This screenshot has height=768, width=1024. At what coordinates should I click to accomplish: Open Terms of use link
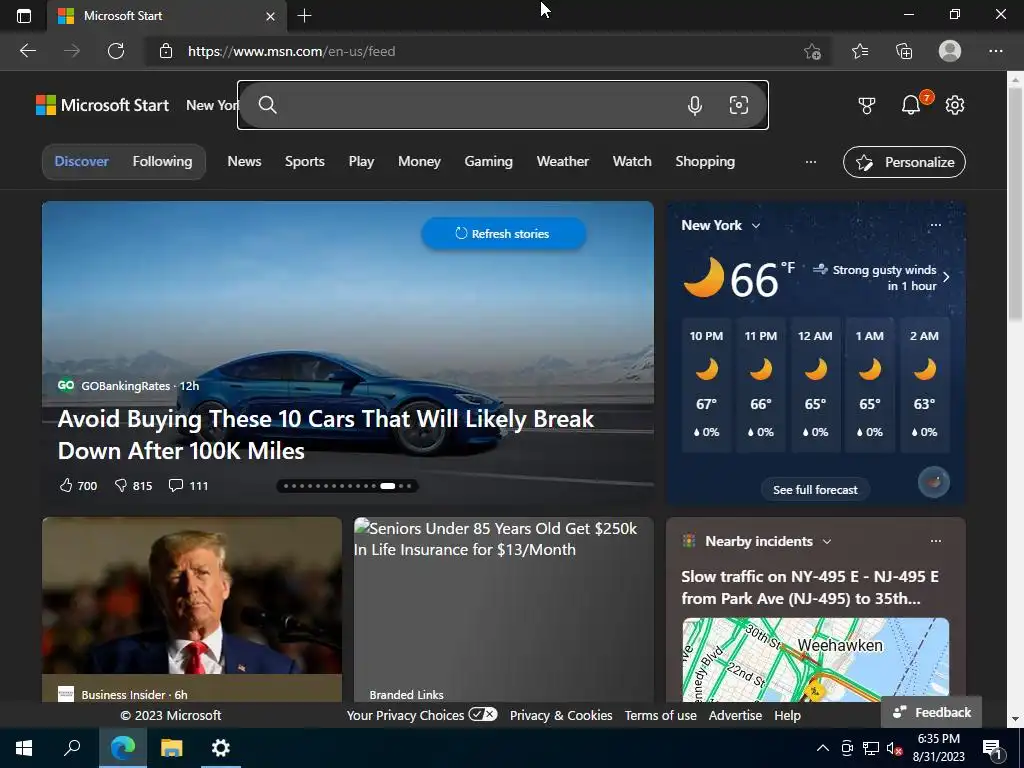point(660,715)
